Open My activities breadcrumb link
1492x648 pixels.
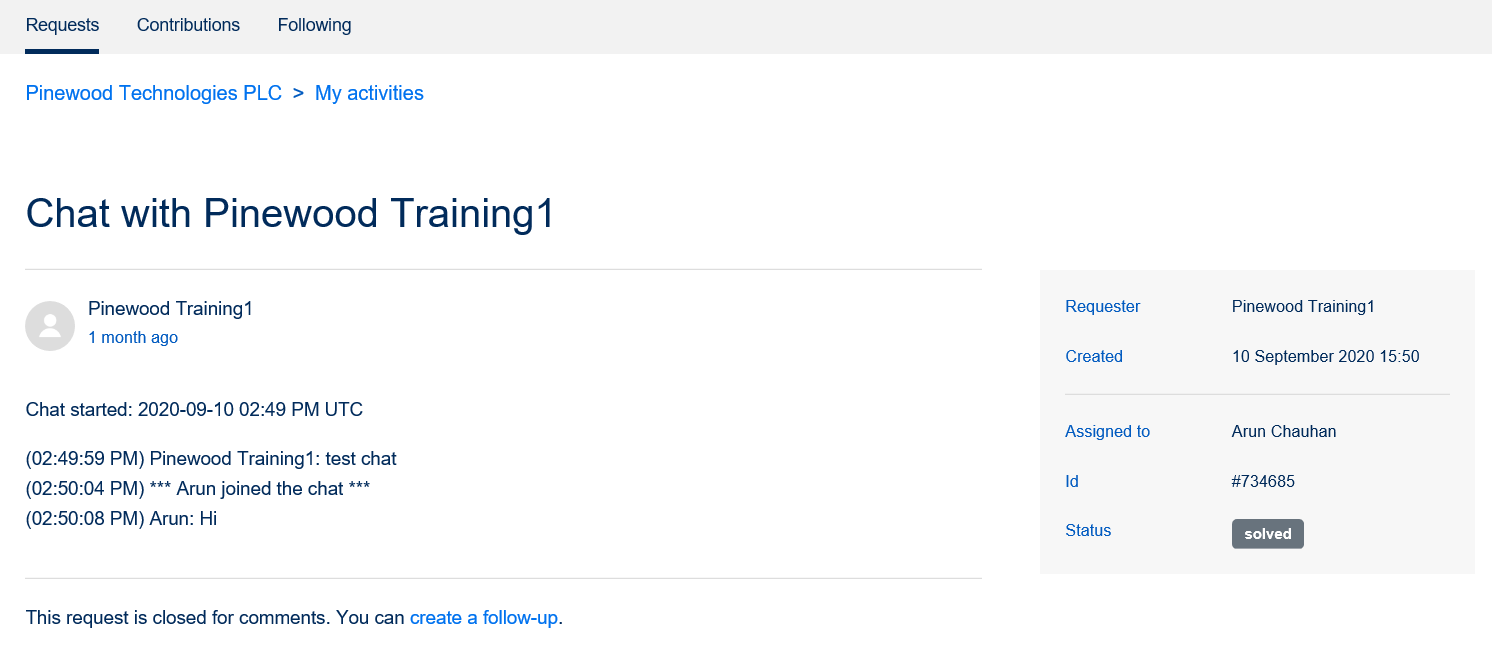tap(369, 93)
